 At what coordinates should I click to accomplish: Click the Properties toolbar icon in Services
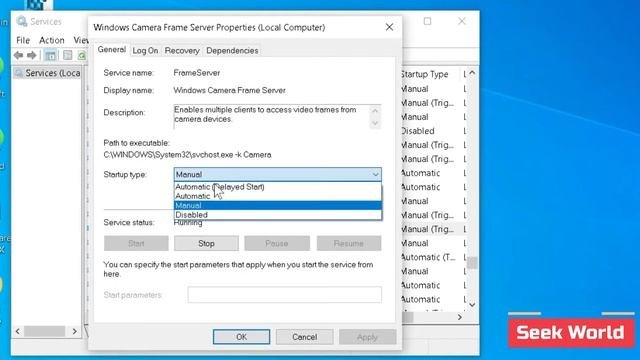pos(68,55)
